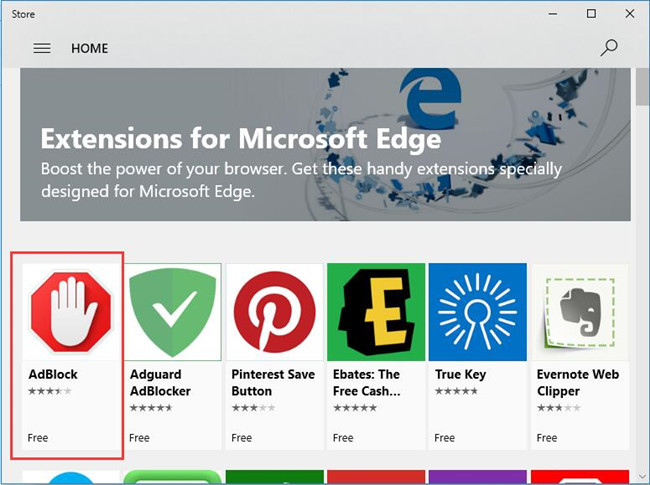
Task: Click the vertical scrollbar thumb
Action: [643, 87]
